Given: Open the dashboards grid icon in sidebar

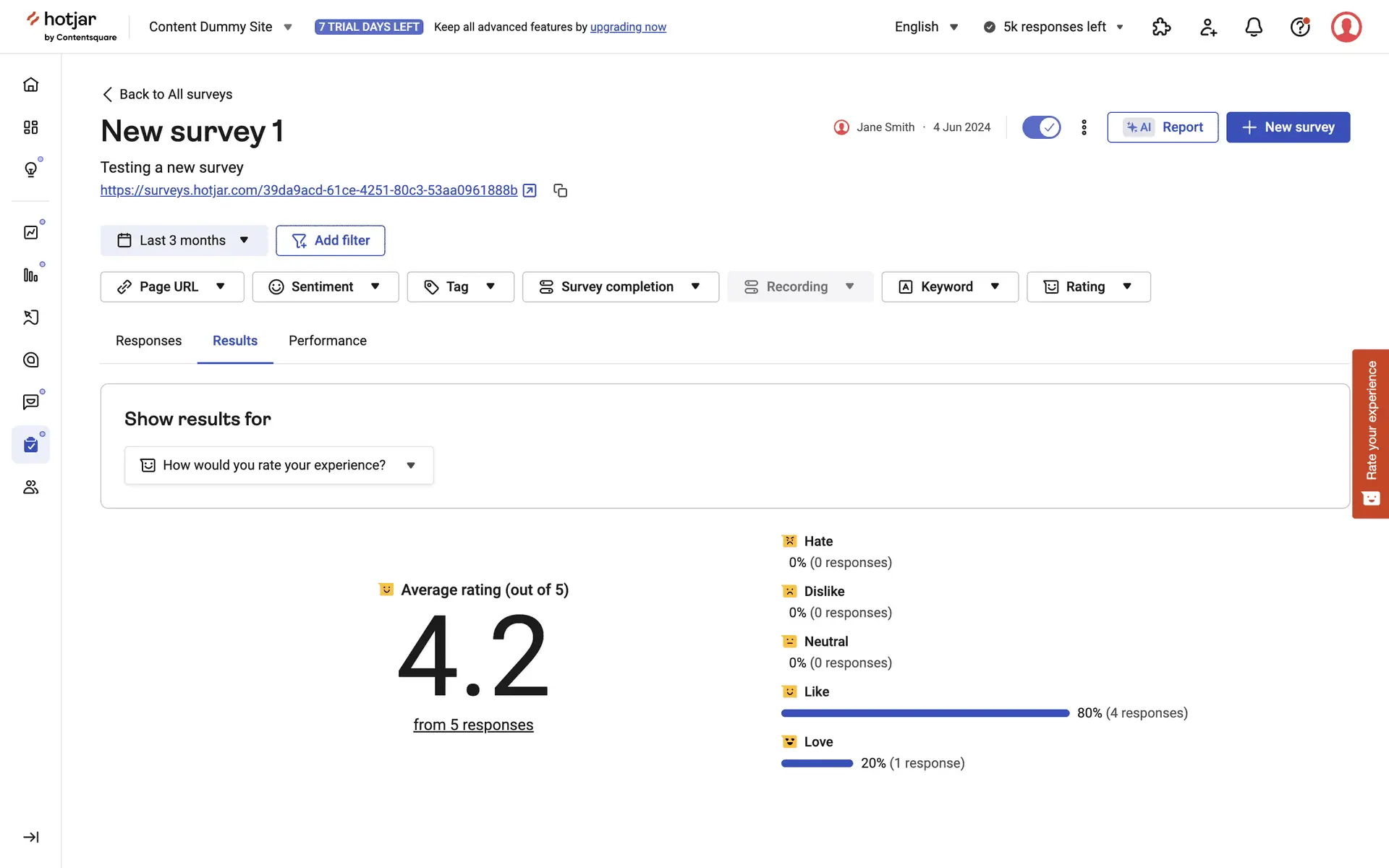Looking at the screenshot, I should (x=30, y=127).
